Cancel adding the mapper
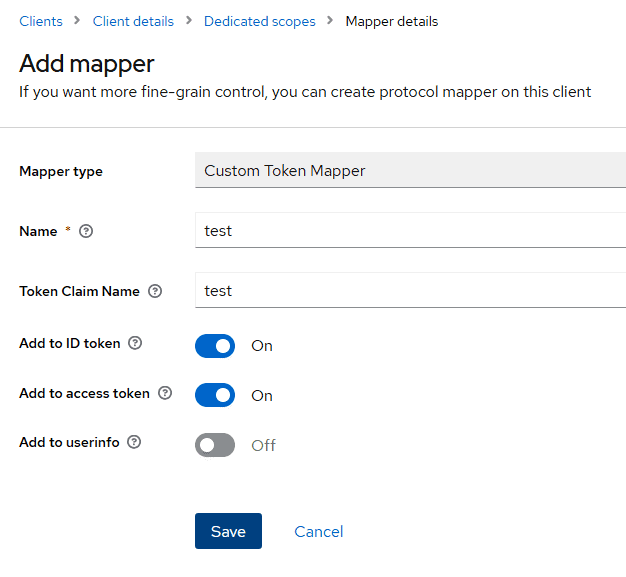This screenshot has width=626, height=577. pyautogui.click(x=319, y=531)
